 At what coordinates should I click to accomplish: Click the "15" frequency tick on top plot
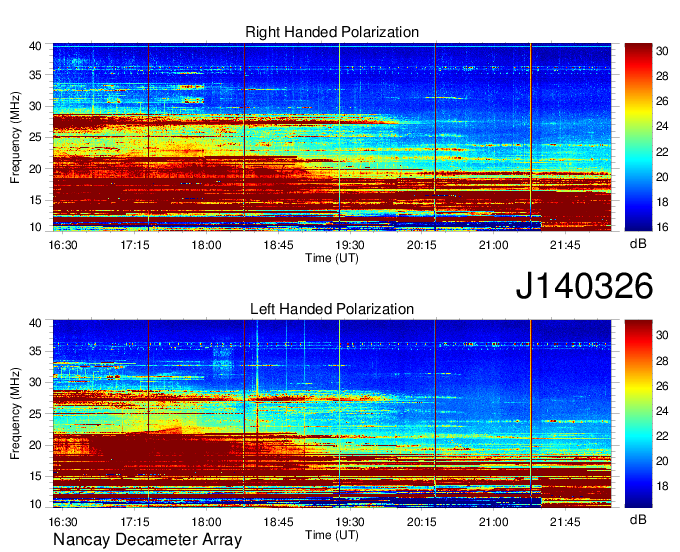(36, 200)
